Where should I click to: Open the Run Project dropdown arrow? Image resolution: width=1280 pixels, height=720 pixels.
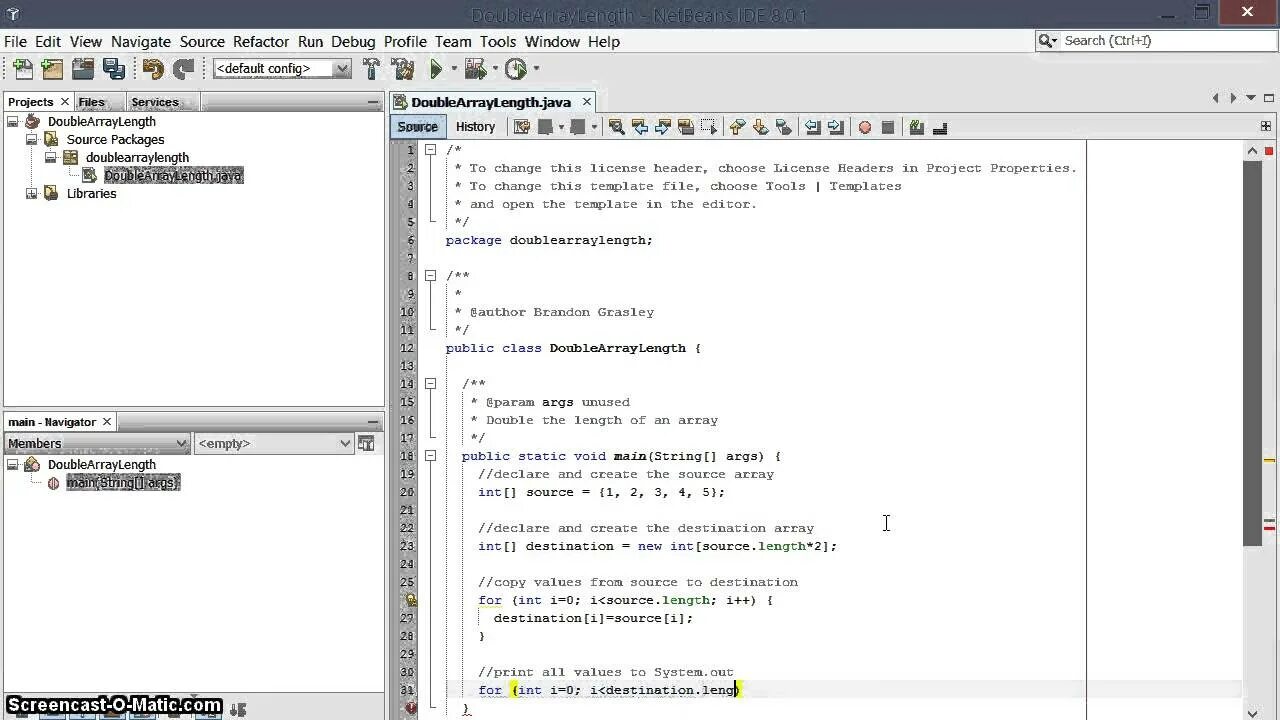[x=454, y=69]
